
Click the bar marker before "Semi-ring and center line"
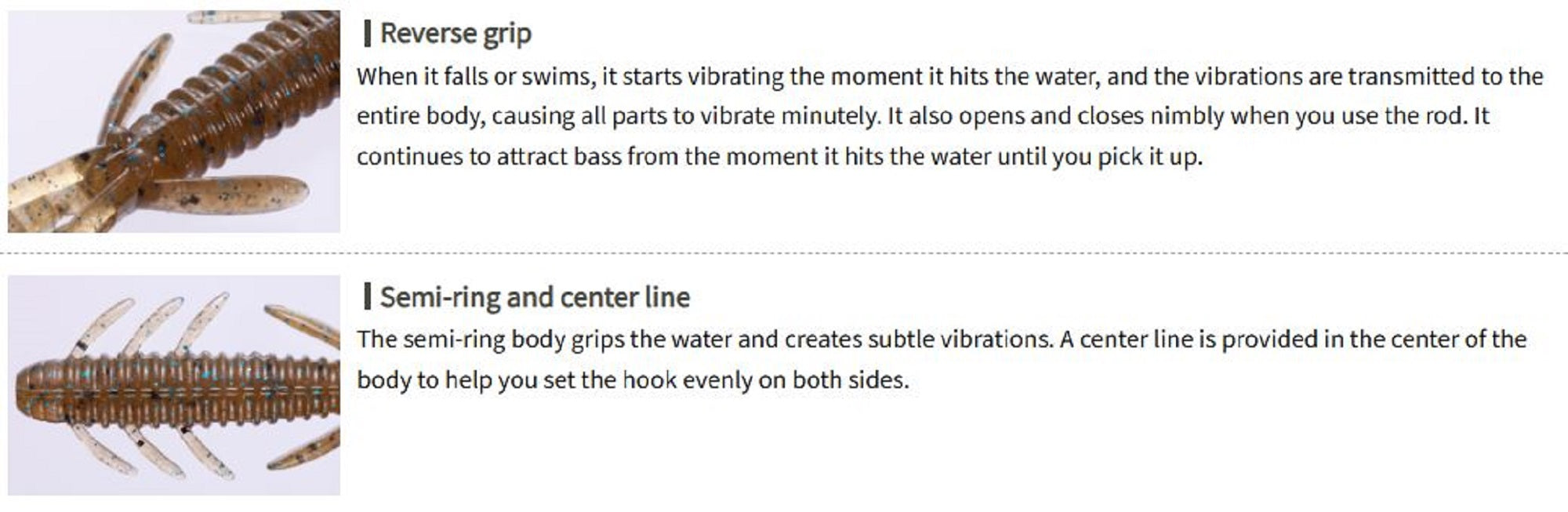[x=368, y=298]
